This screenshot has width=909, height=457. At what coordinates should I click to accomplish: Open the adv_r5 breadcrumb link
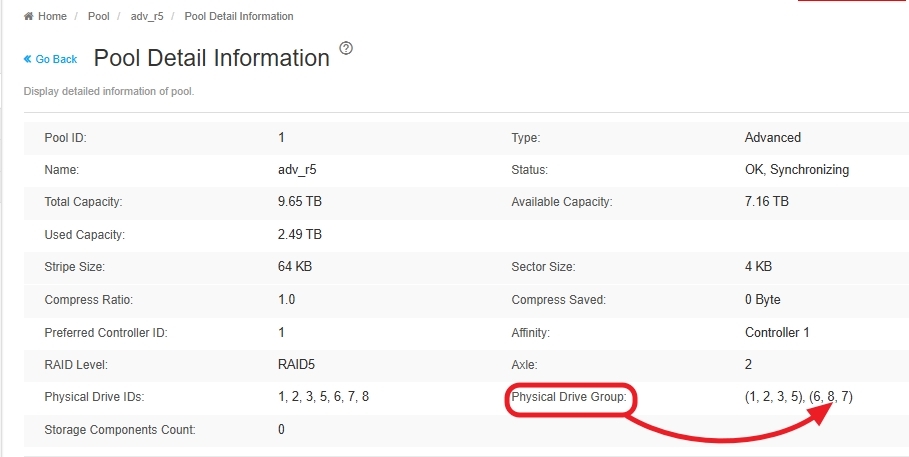[146, 17]
